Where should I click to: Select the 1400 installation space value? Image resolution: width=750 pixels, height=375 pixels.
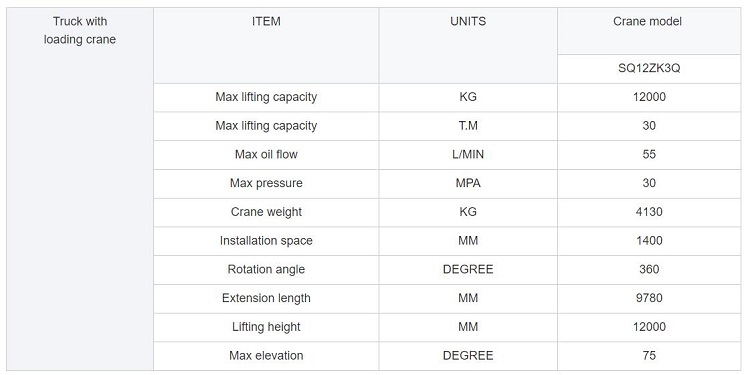(649, 241)
